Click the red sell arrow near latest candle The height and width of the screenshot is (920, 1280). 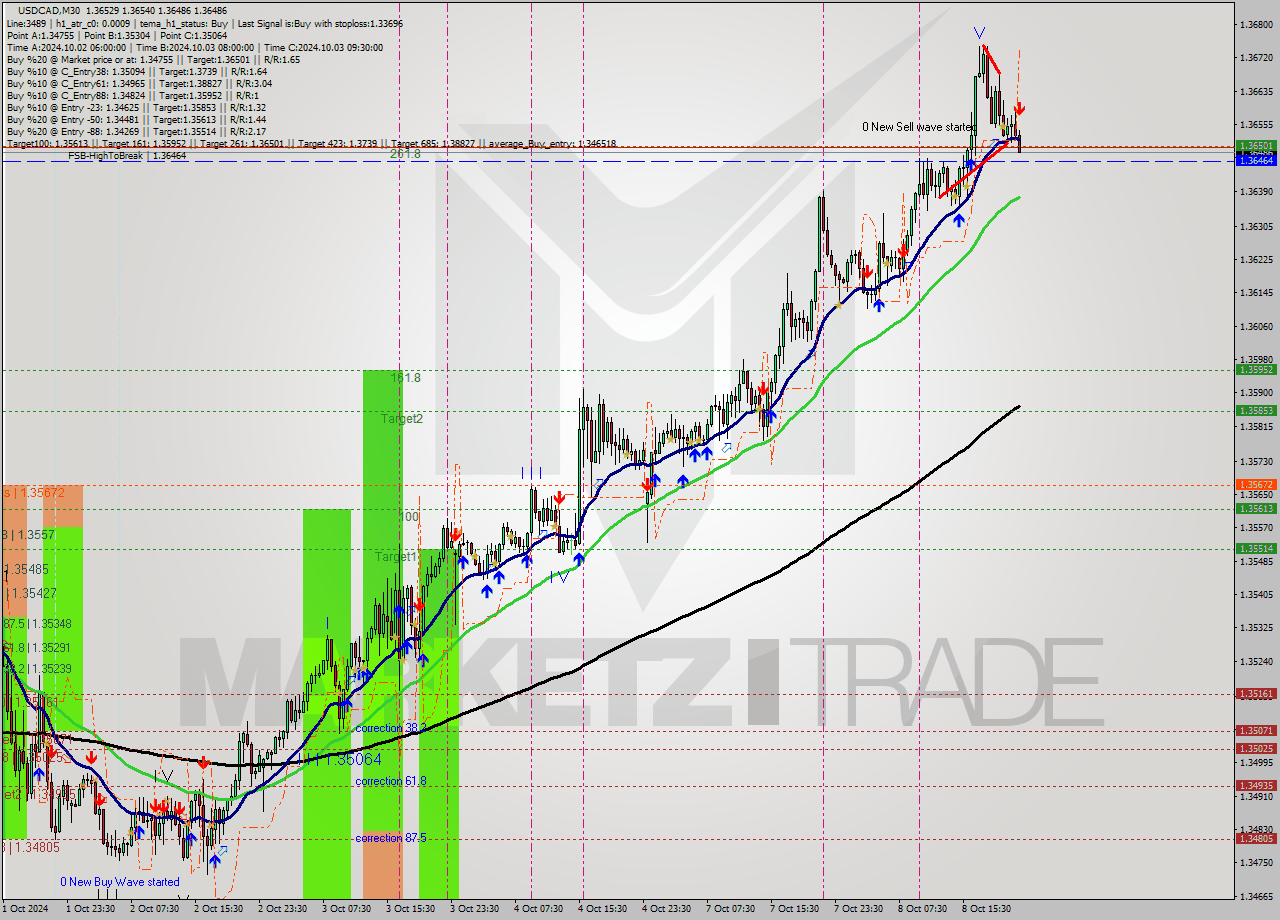point(1019,108)
